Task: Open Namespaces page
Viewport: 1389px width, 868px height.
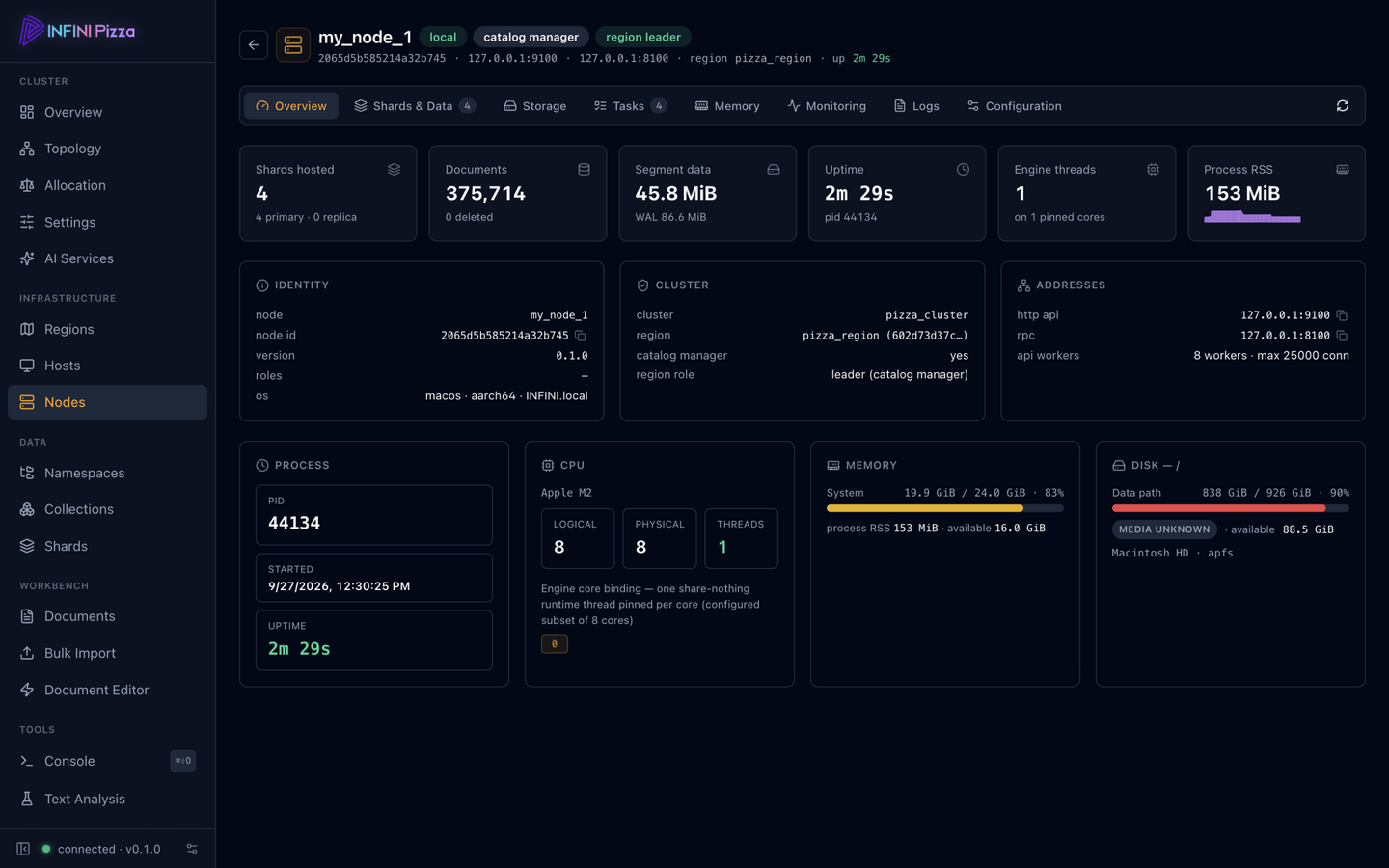Action: (107, 473)
